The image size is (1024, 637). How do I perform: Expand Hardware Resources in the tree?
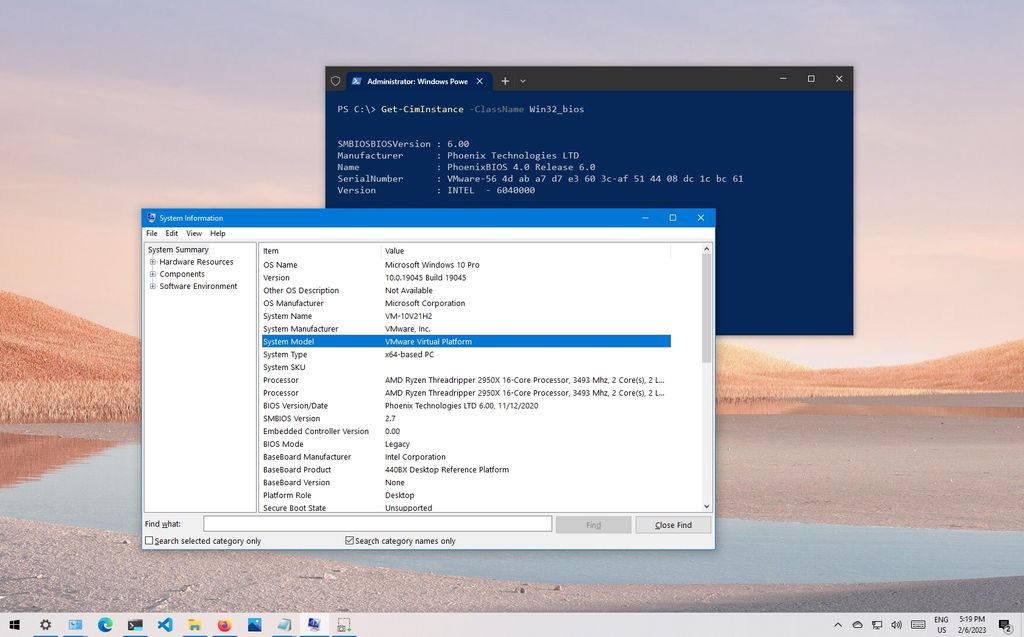pos(151,261)
